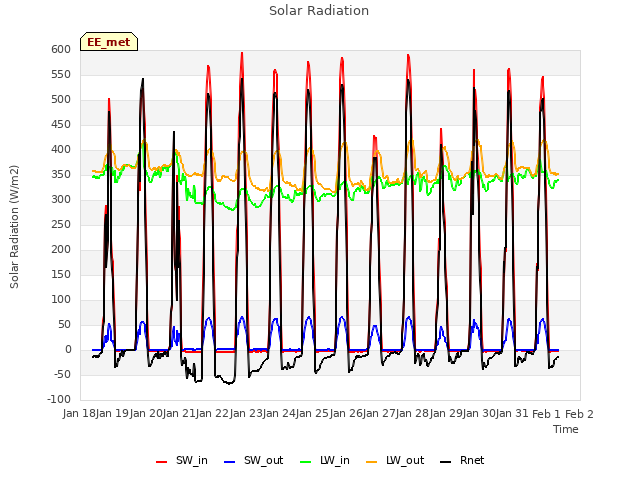This screenshot has width=640, height=480.
Task: Click the 350 y-axis tick label
Action: (61, 175)
